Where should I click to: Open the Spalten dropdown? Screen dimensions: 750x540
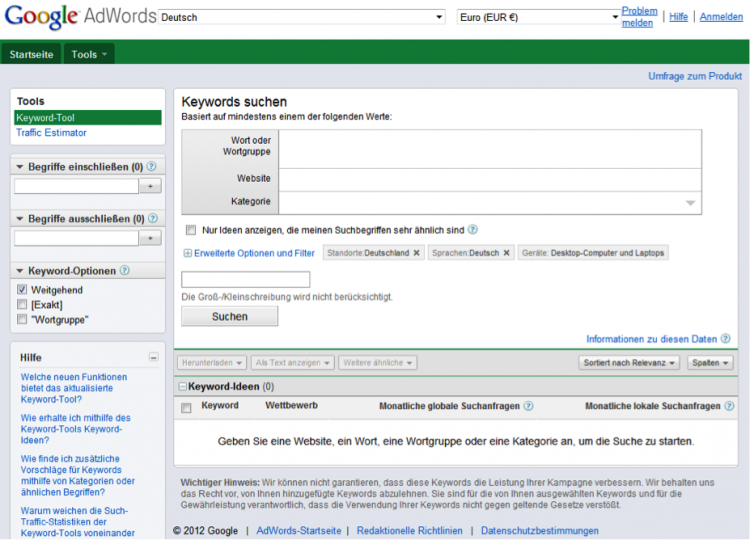(x=710, y=363)
